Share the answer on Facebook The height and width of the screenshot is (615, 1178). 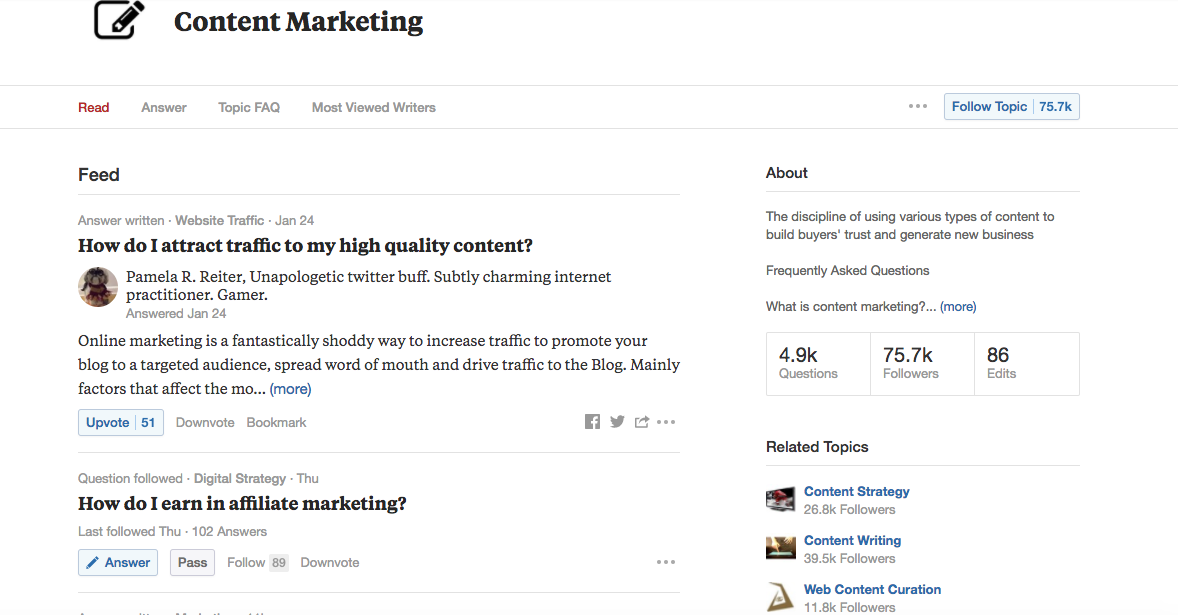click(x=592, y=422)
